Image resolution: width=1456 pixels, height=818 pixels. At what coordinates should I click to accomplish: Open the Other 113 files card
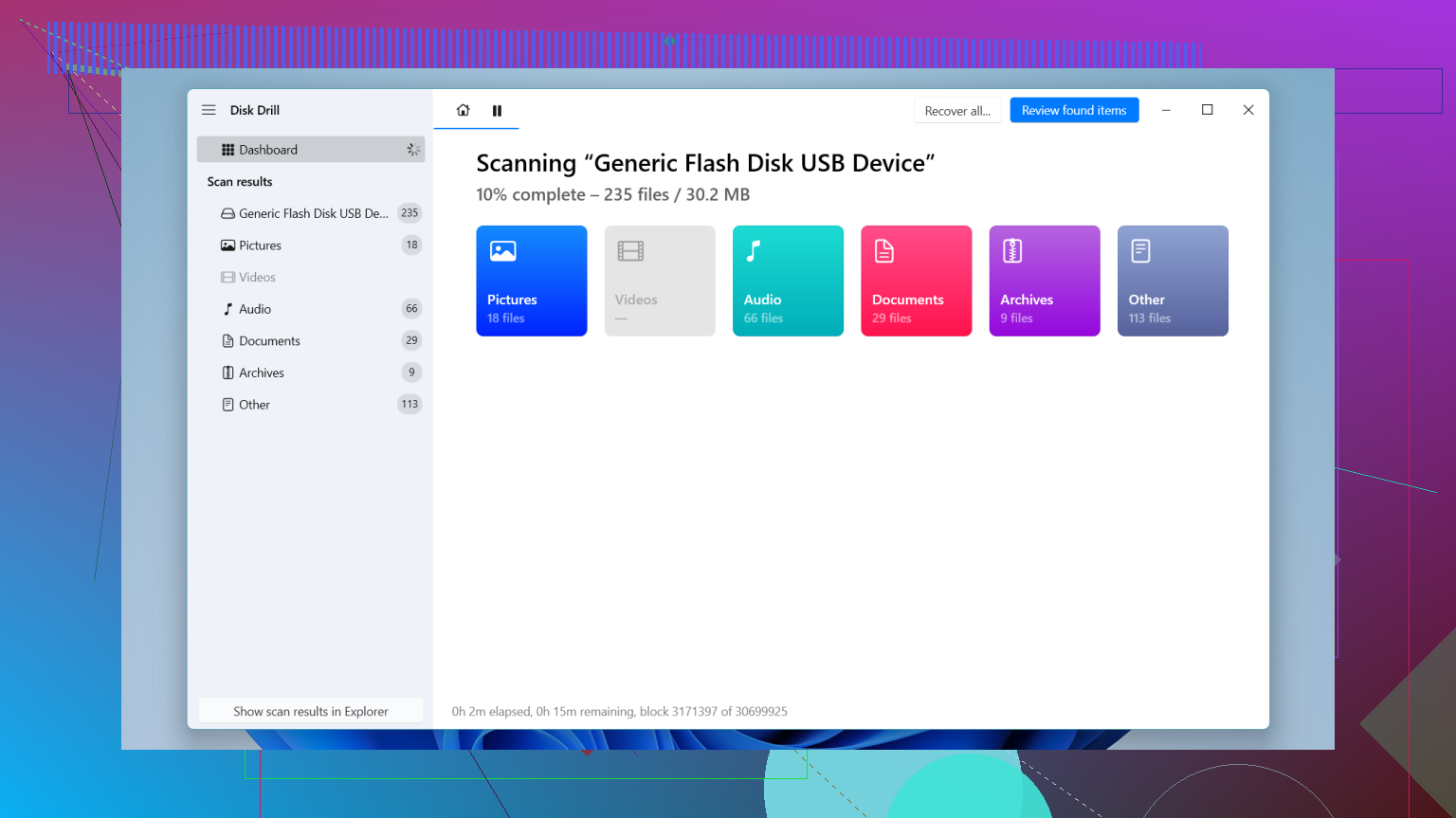tap(1173, 281)
